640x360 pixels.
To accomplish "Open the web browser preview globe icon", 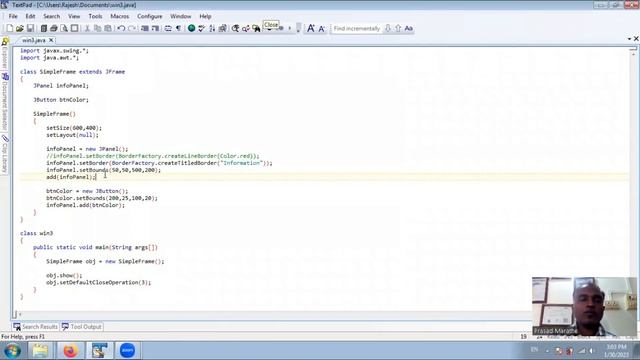I will pos(191,29).
